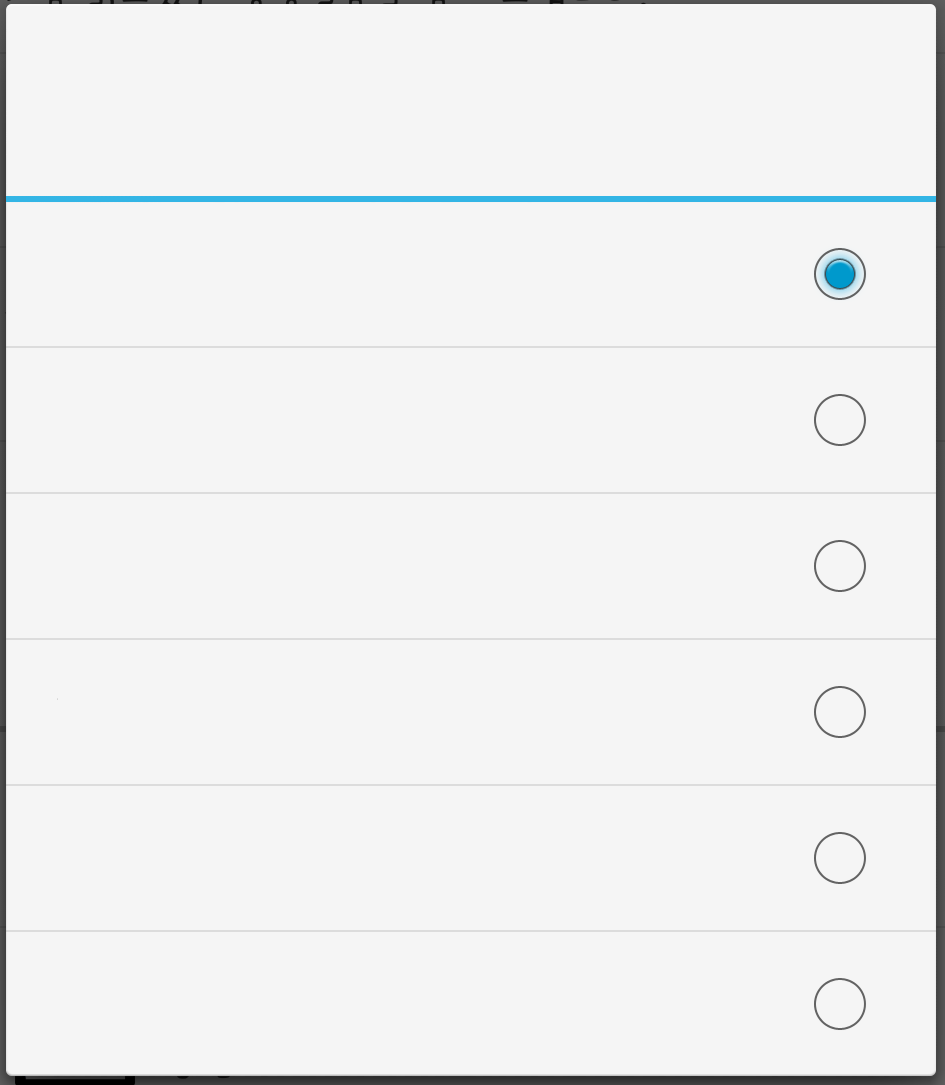Image resolution: width=945 pixels, height=1085 pixels.
Task: Select the fourth radio button option
Action: click(x=839, y=712)
